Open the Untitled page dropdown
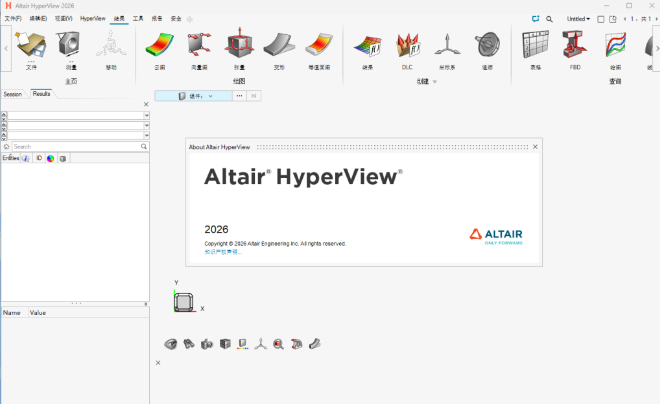 click(x=578, y=18)
